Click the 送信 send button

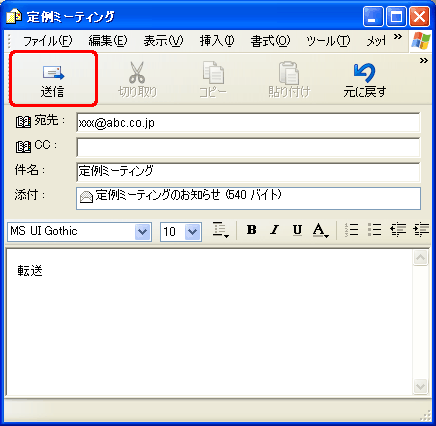53,79
